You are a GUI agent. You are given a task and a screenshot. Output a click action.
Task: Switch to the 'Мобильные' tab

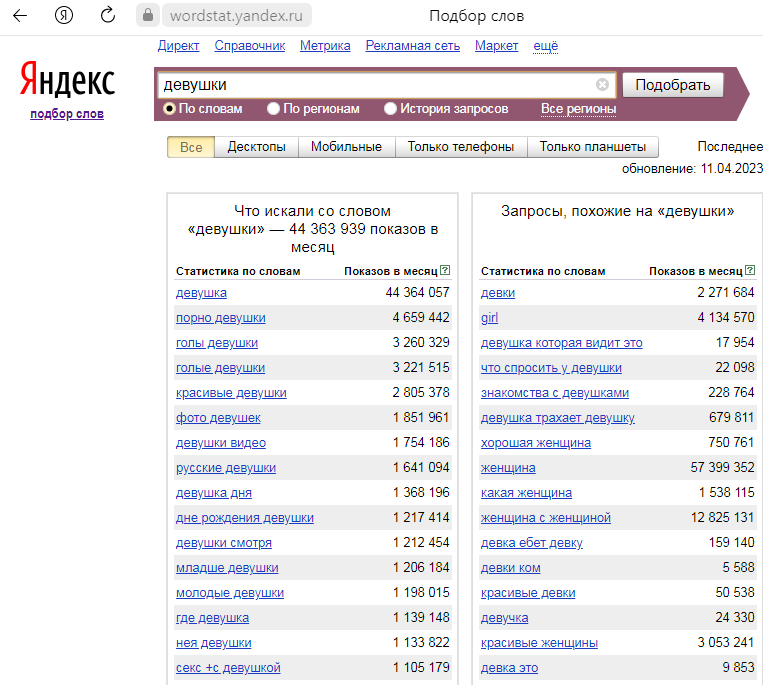[346, 147]
